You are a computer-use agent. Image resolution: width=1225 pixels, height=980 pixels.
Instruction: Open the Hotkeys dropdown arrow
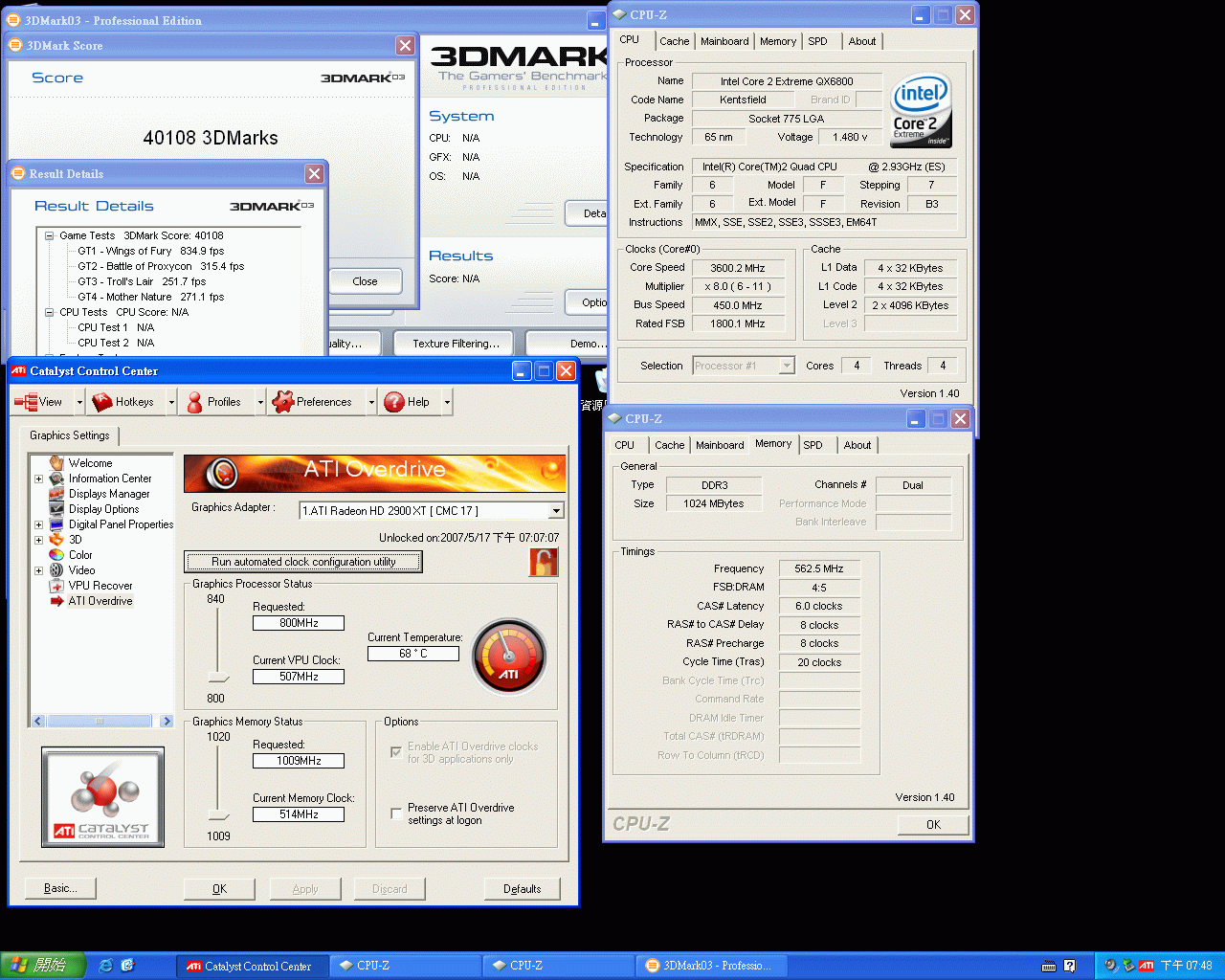tap(171, 403)
